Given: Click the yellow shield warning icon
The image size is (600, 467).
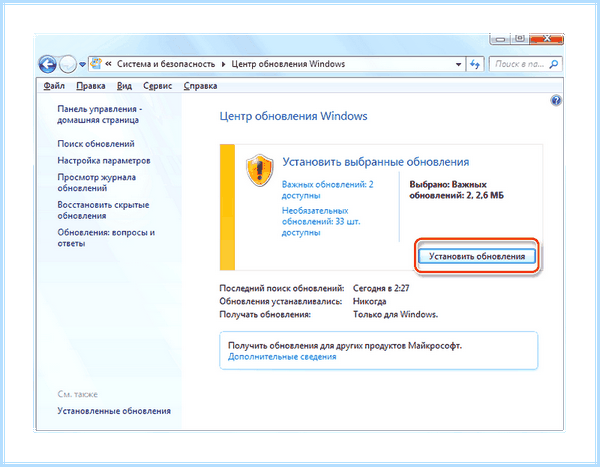Looking at the screenshot, I should point(259,170).
